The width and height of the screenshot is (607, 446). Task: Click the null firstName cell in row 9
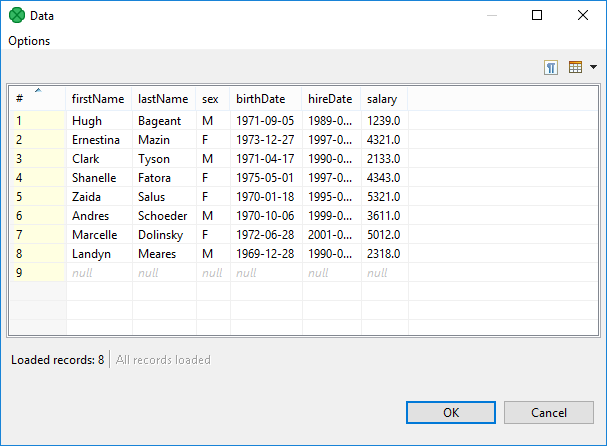98,273
